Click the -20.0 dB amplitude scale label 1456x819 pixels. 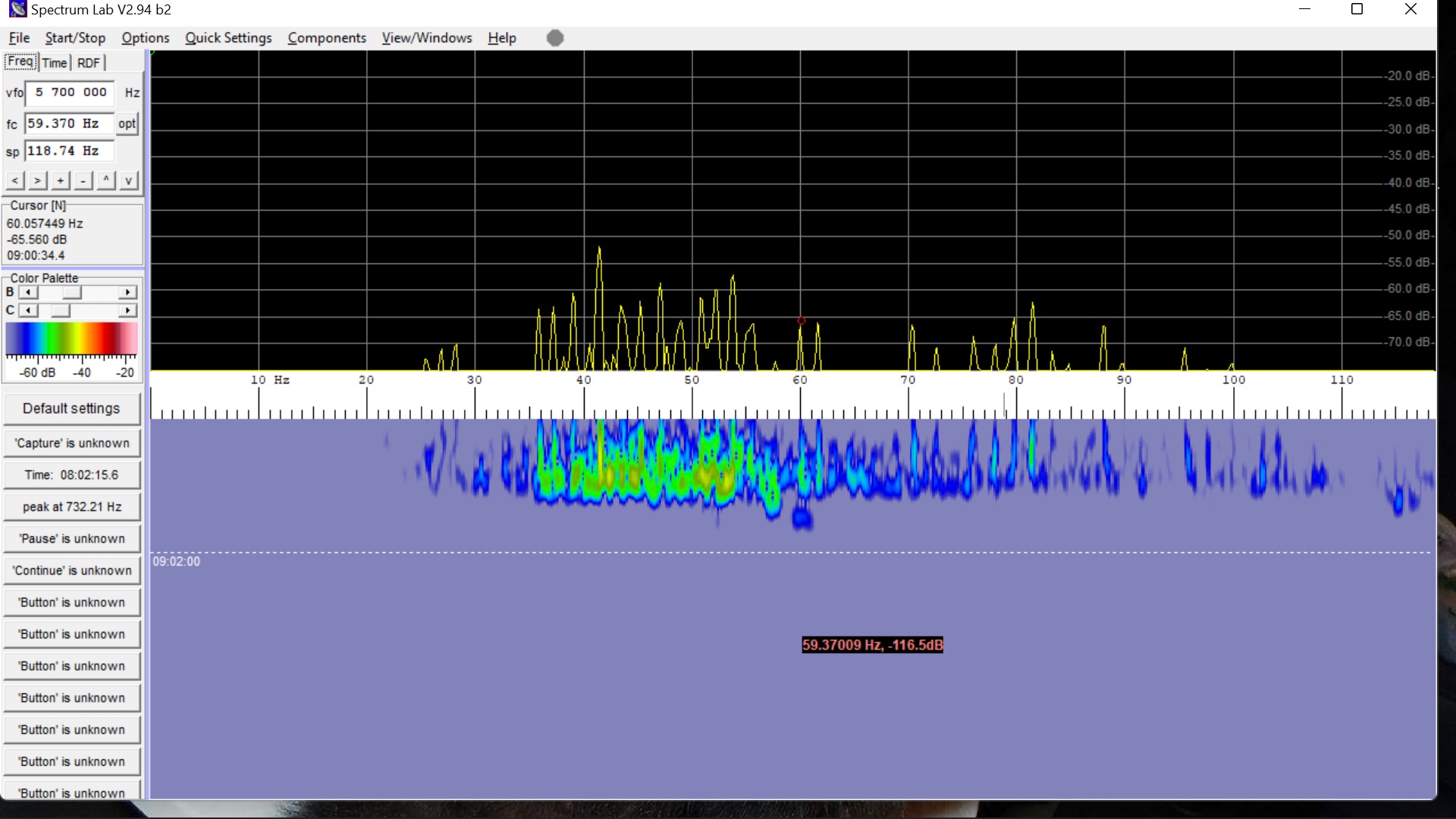click(x=1408, y=76)
